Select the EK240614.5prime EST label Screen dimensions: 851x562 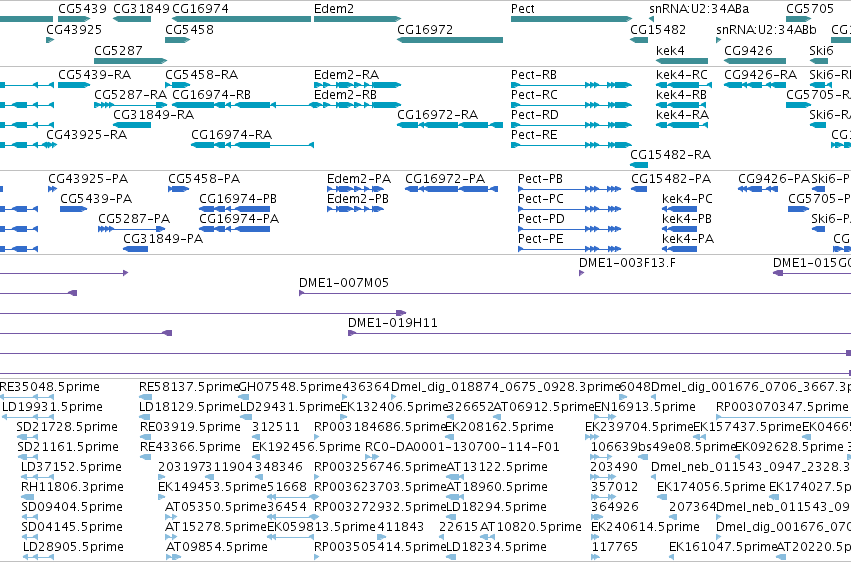click(645, 527)
